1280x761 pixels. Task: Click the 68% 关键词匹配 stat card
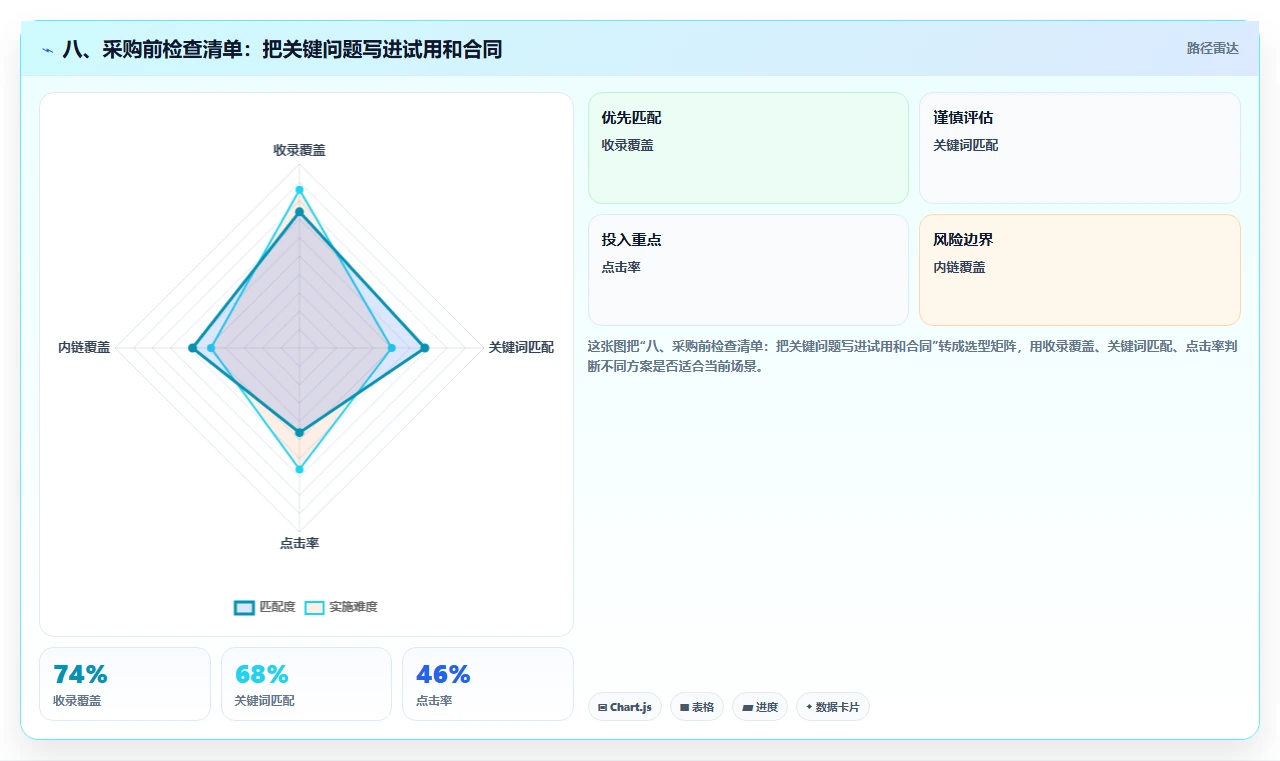tap(306, 684)
